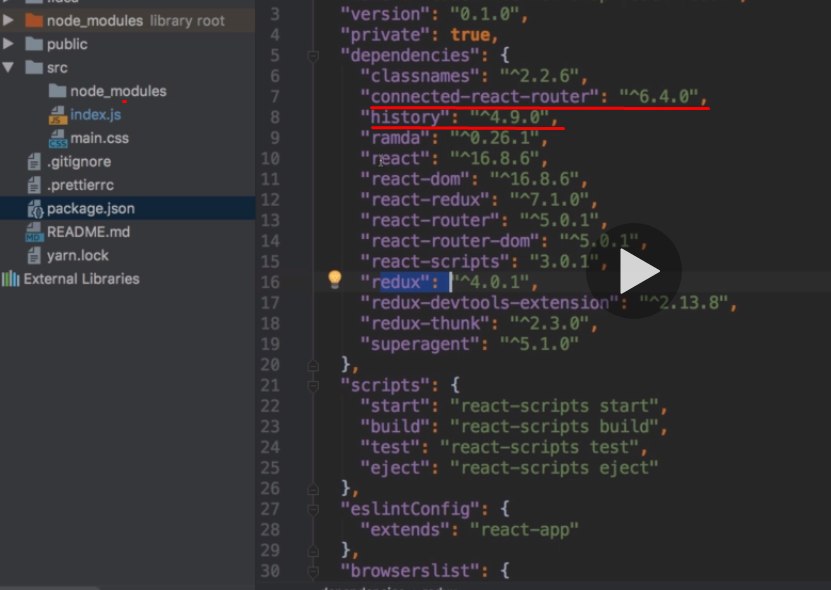831x590 pixels.
Task: Click the "eslintConfig" key
Action: [410, 509]
